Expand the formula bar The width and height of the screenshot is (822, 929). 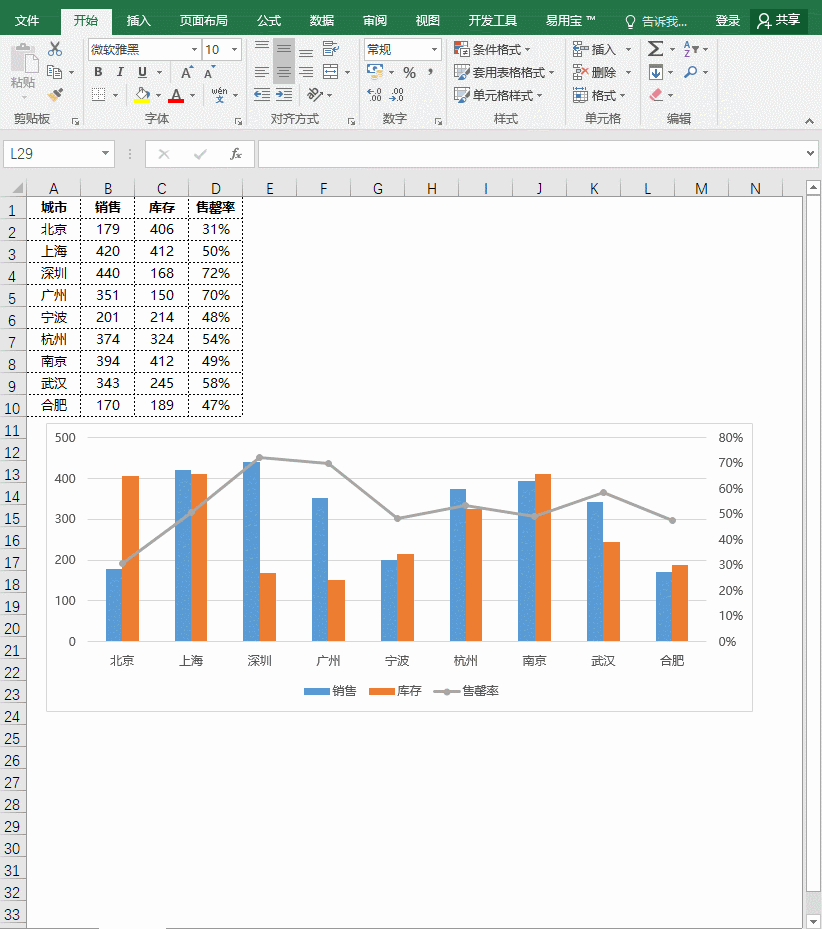coord(810,153)
